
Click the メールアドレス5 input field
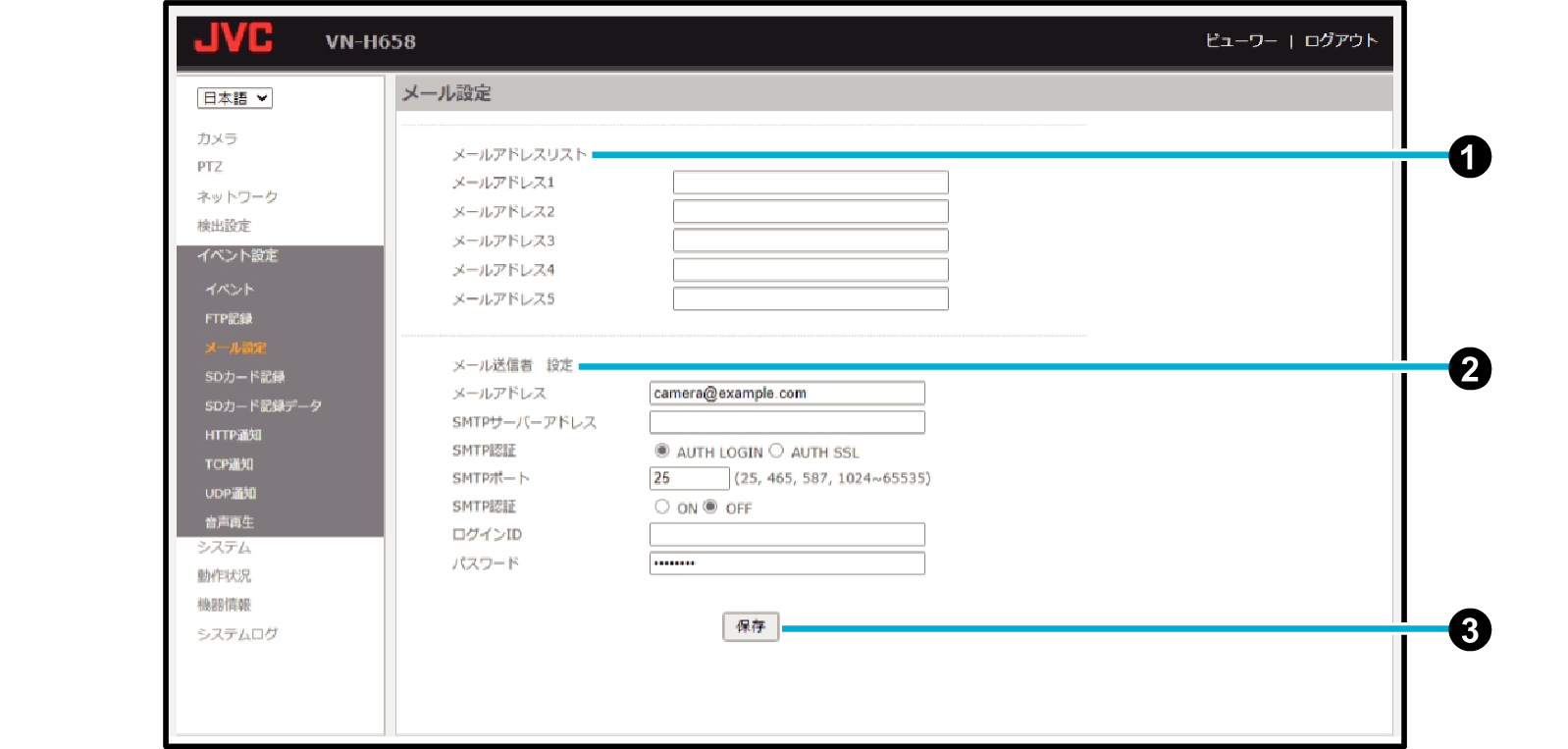810,298
